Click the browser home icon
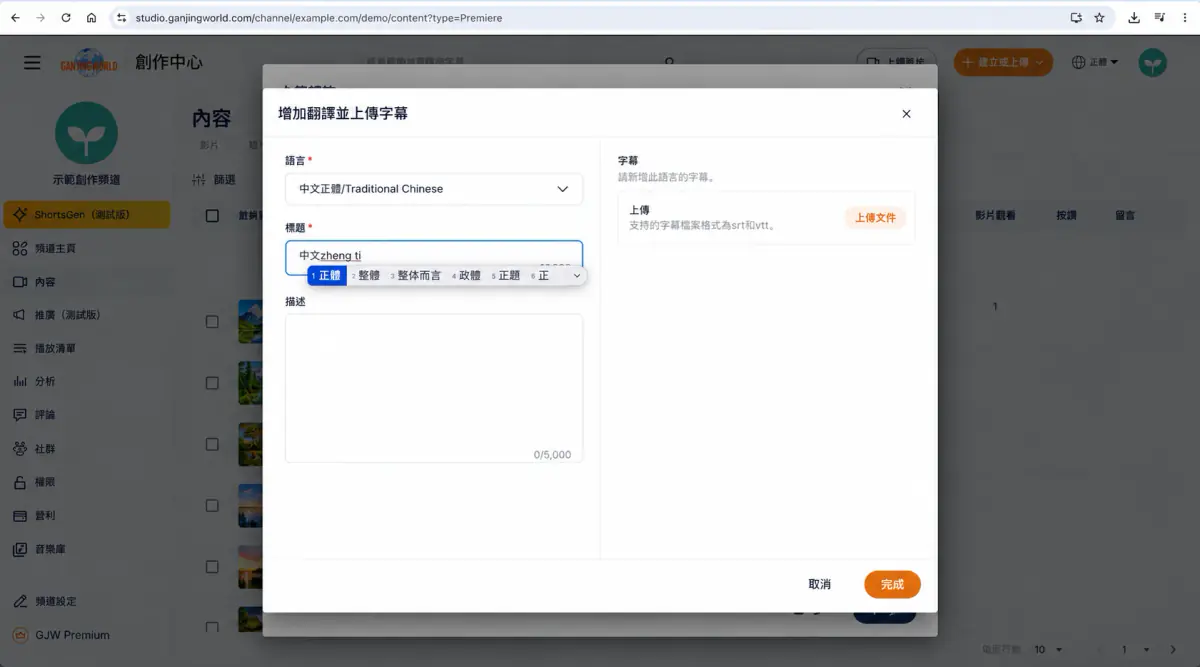 (91, 18)
